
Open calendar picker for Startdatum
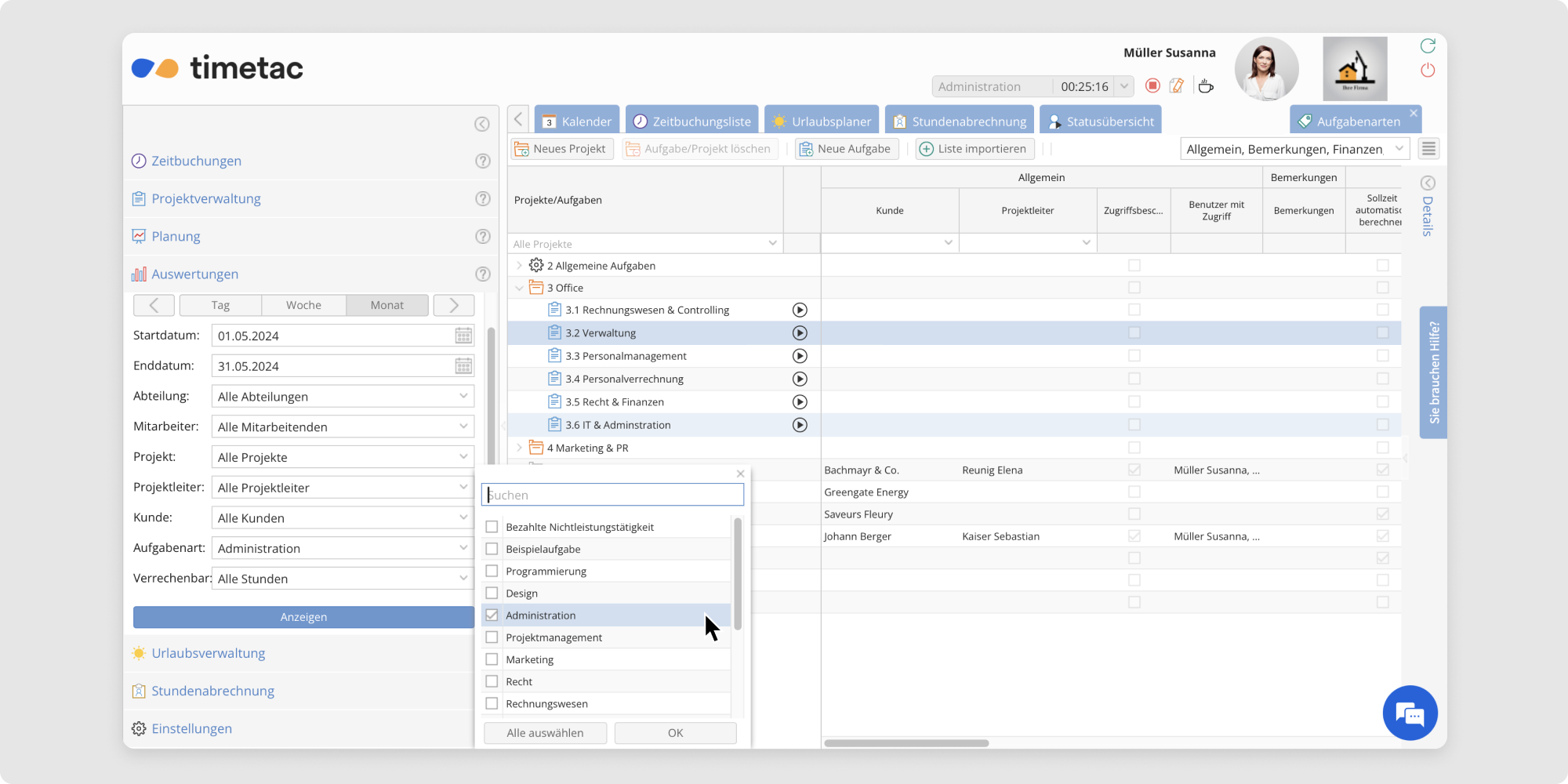click(x=463, y=336)
